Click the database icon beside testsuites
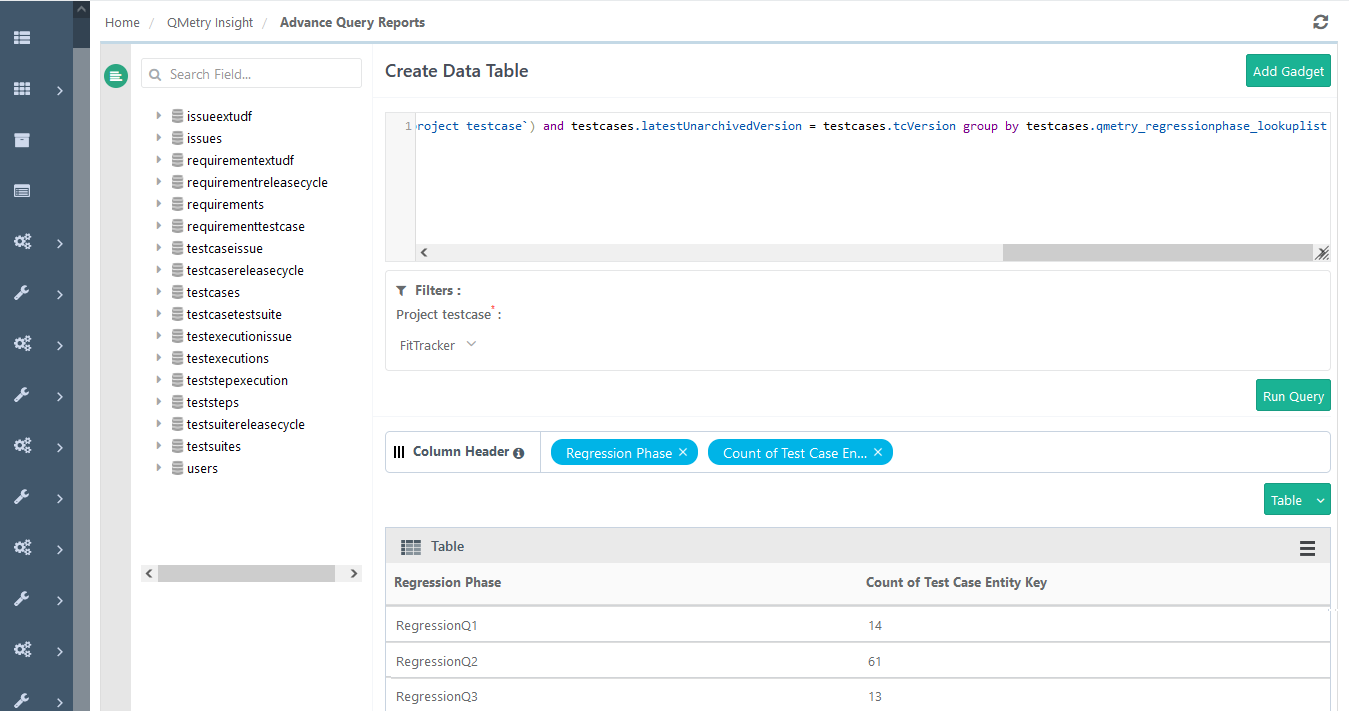The image size is (1349, 711). pos(178,446)
